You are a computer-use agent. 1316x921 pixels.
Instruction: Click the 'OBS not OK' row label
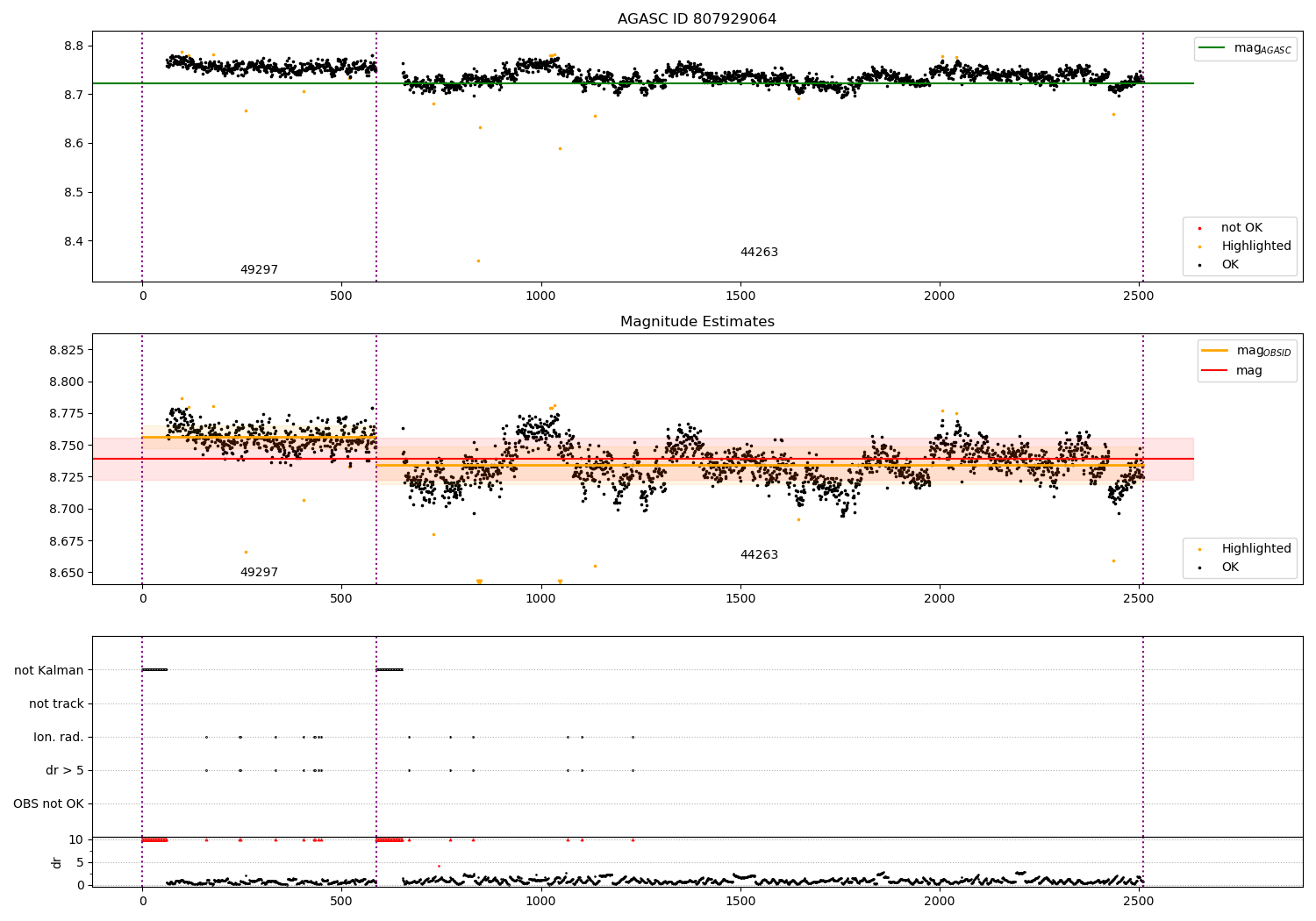click(48, 803)
